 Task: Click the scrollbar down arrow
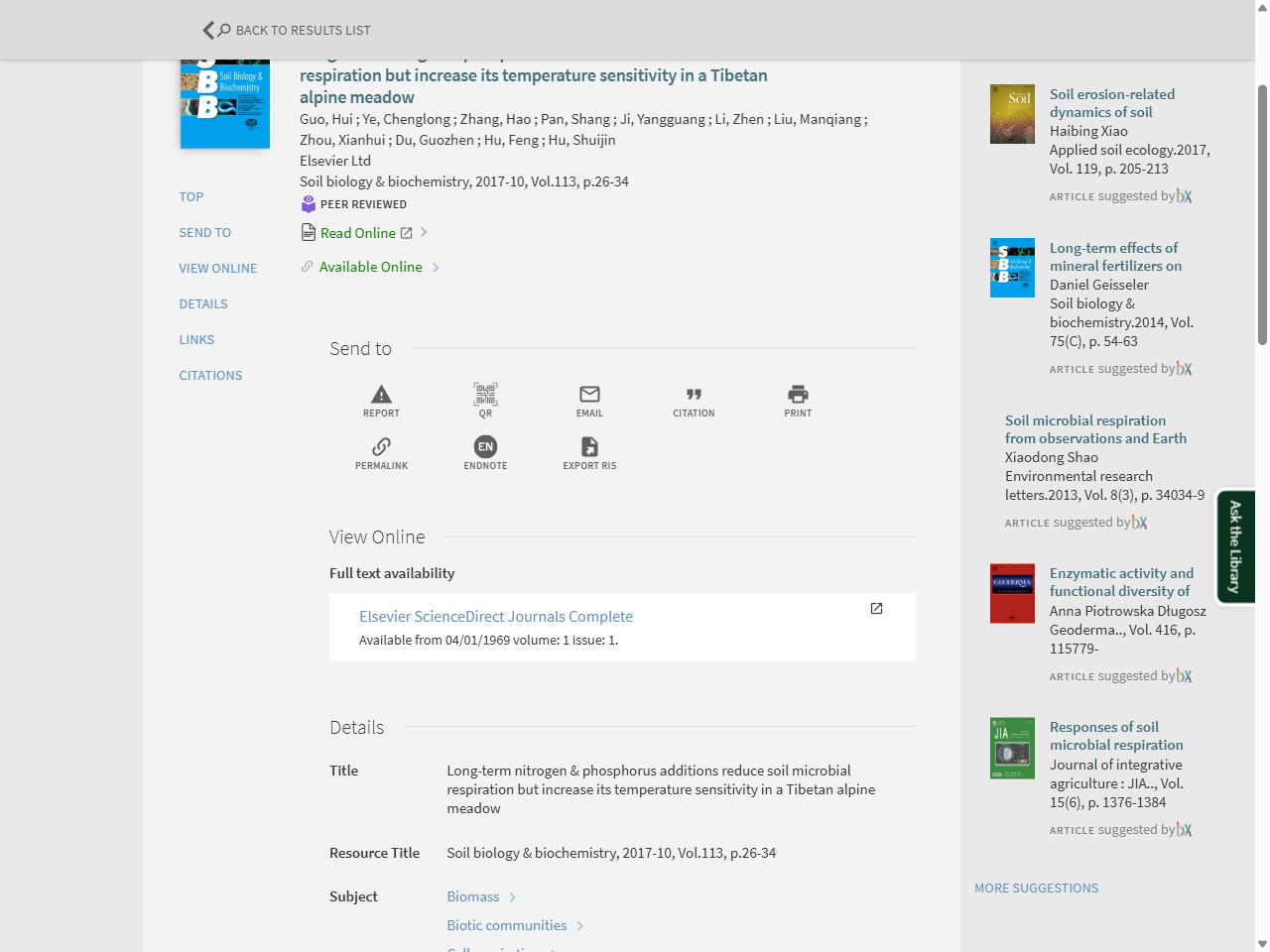pos(1262,944)
